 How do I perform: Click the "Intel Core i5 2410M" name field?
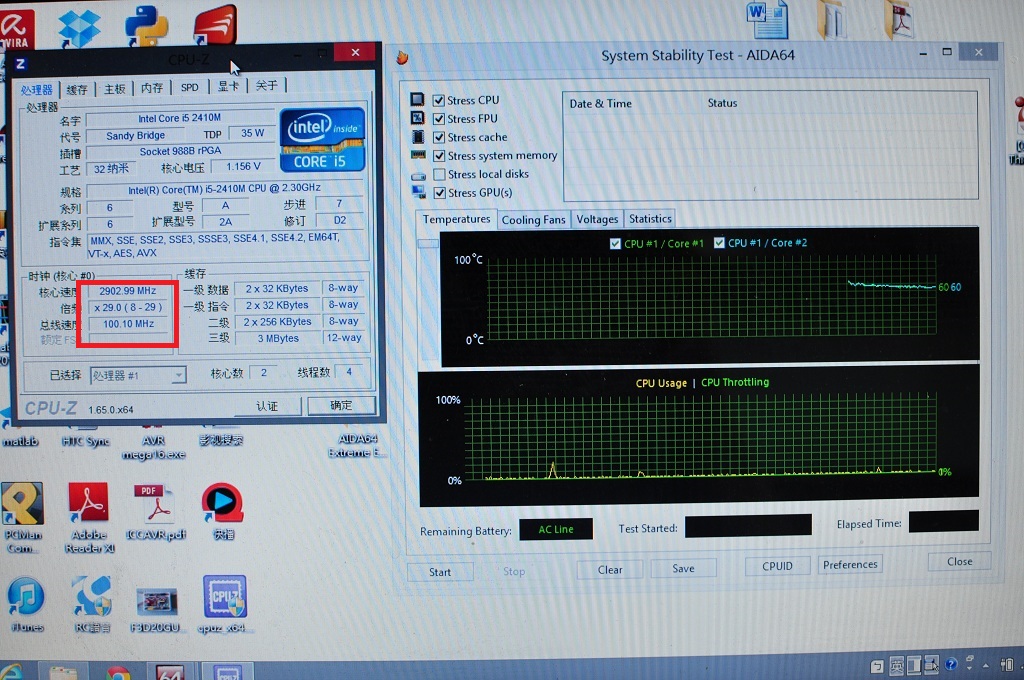[x=180, y=118]
